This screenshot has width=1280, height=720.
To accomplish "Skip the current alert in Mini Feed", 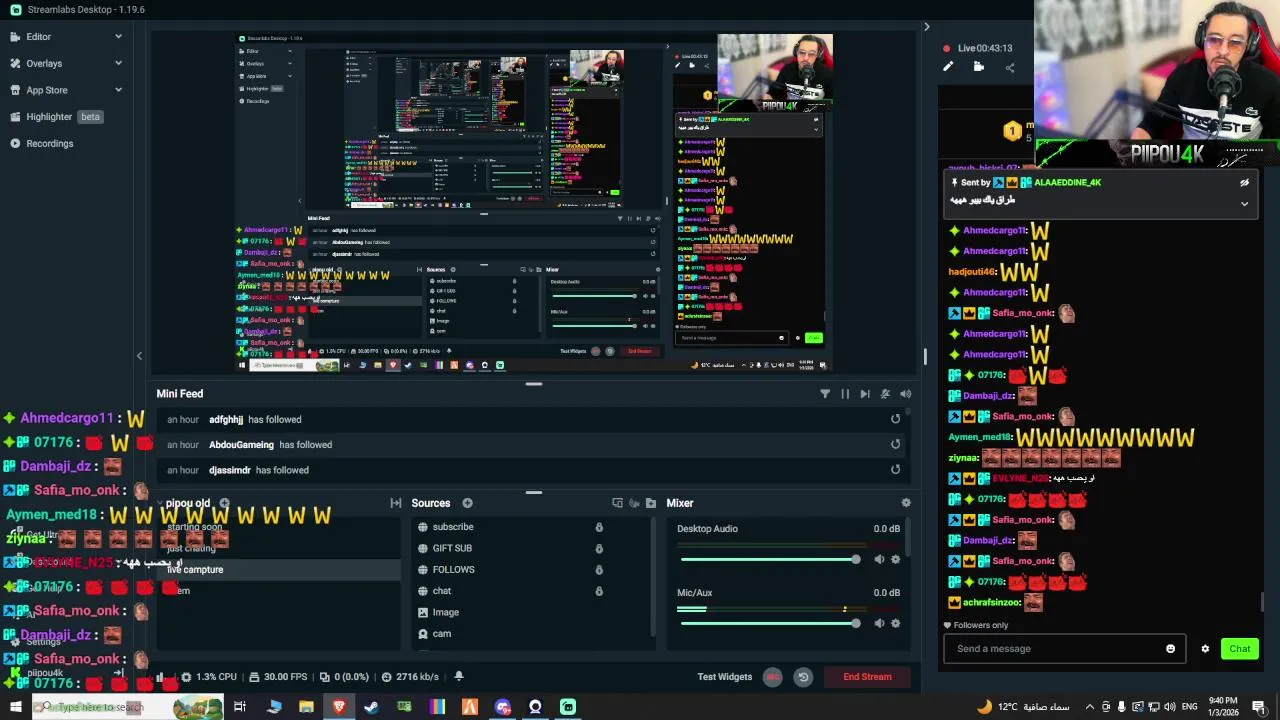I will (x=865, y=394).
